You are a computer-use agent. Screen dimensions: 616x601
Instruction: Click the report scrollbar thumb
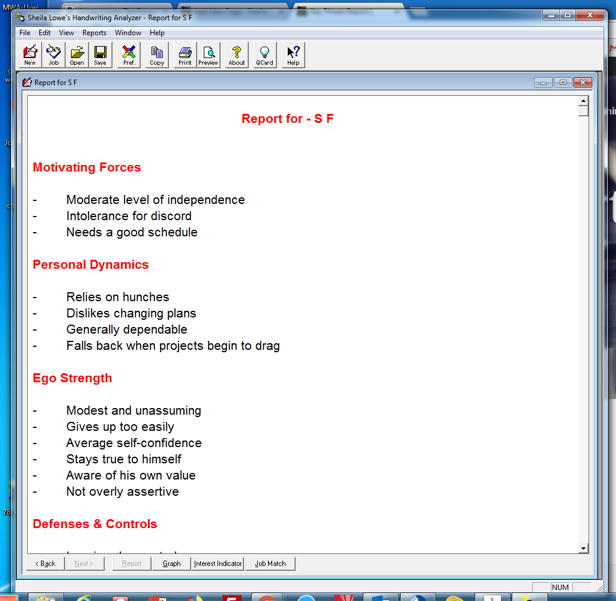click(x=583, y=111)
